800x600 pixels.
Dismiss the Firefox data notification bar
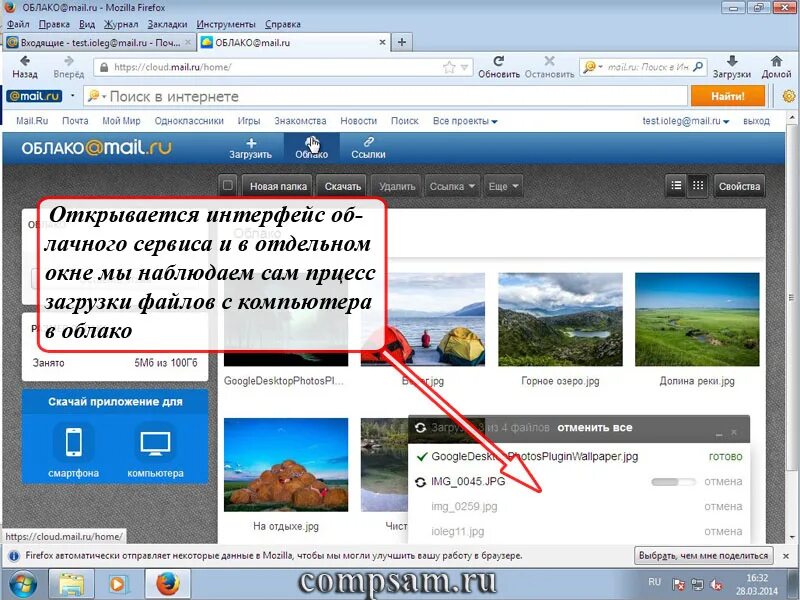[x=786, y=556]
